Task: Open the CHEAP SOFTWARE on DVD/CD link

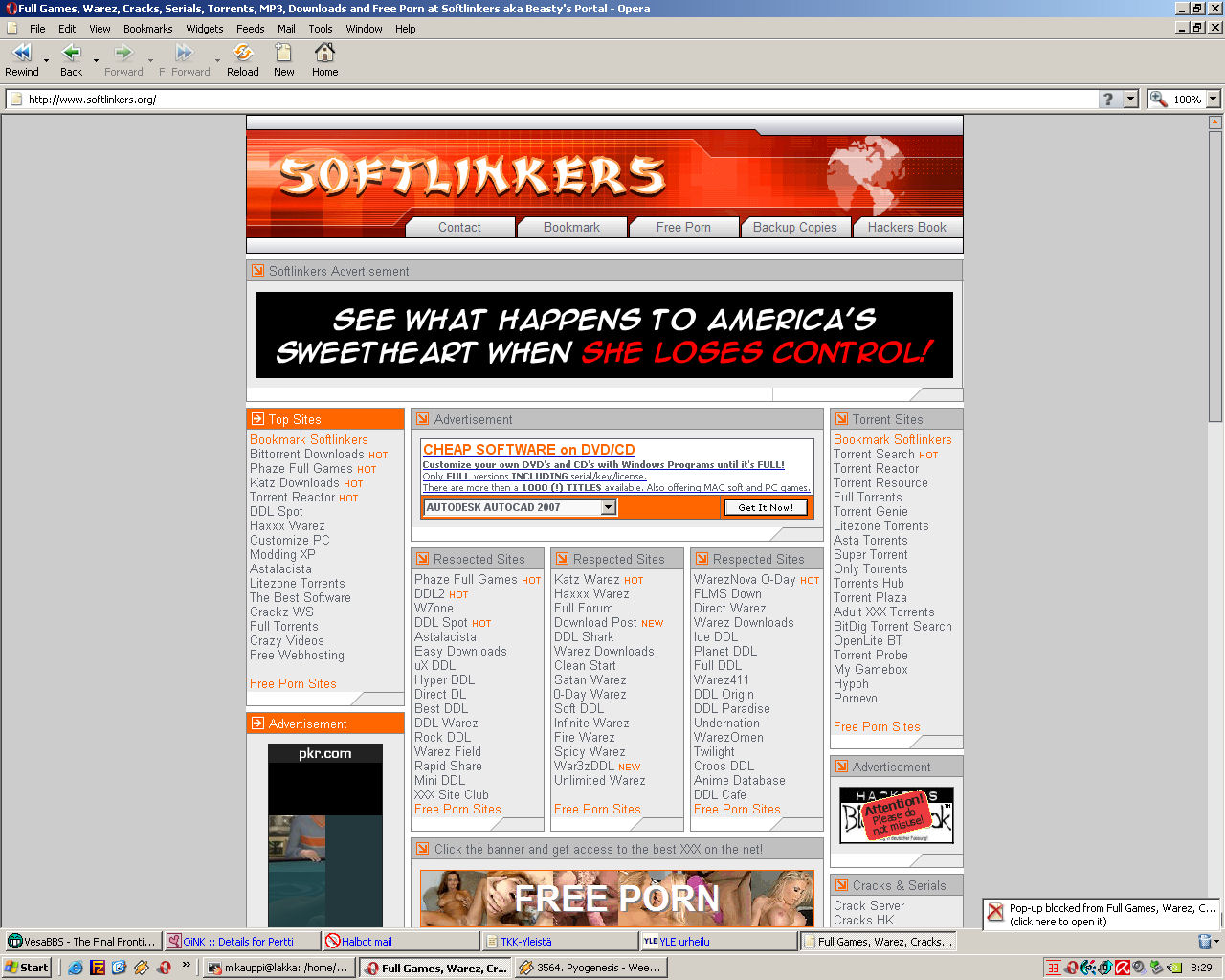Action: pyautogui.click(x=529, y=449)
